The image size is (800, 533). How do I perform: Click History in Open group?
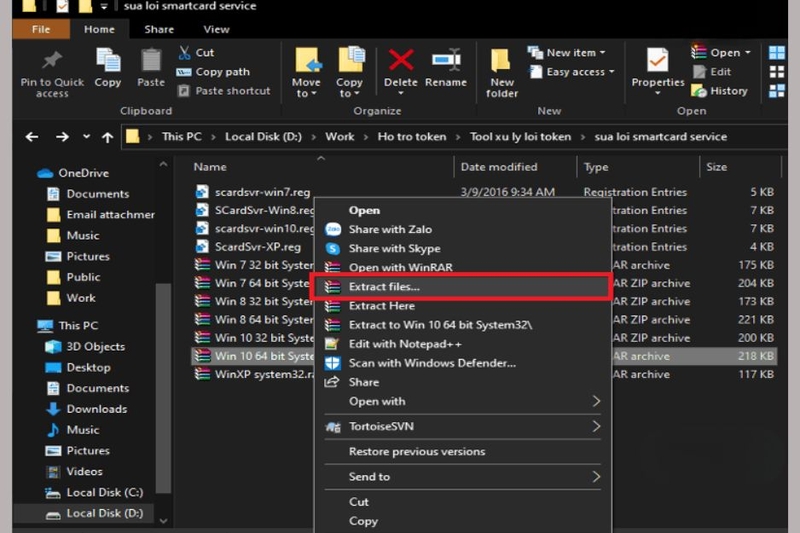720,91
